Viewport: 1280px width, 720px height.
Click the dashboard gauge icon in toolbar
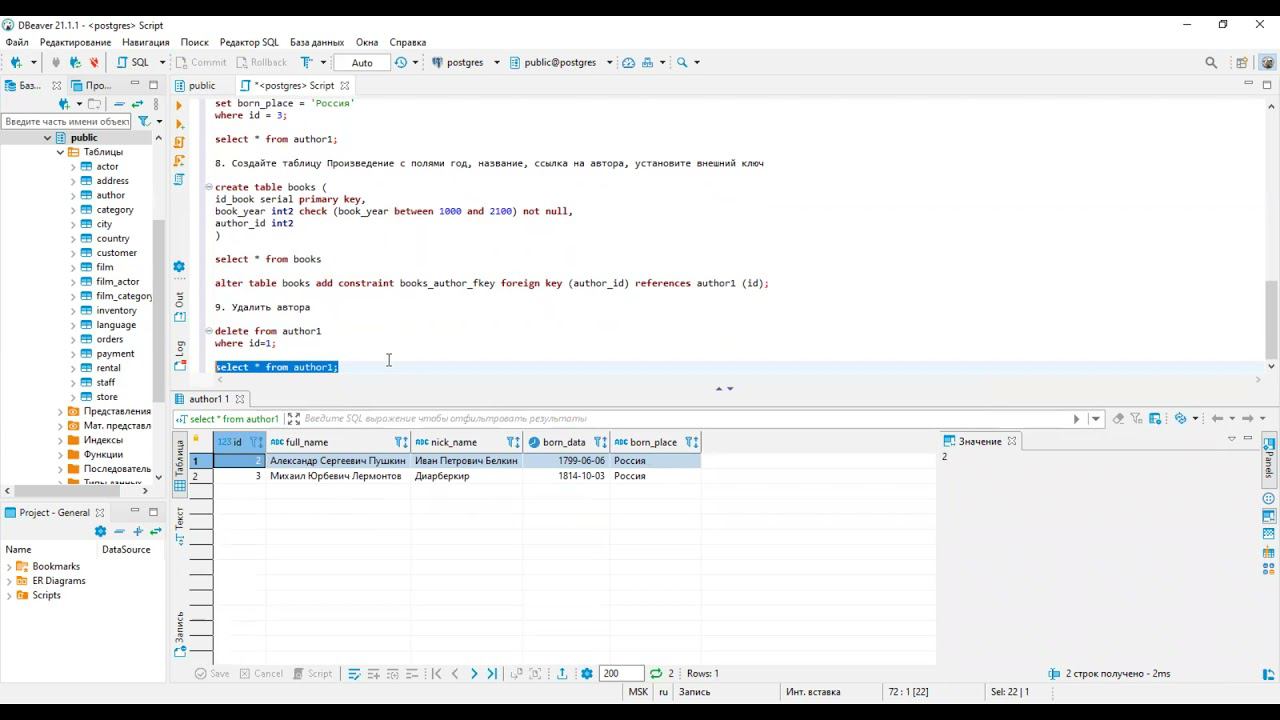629,62
